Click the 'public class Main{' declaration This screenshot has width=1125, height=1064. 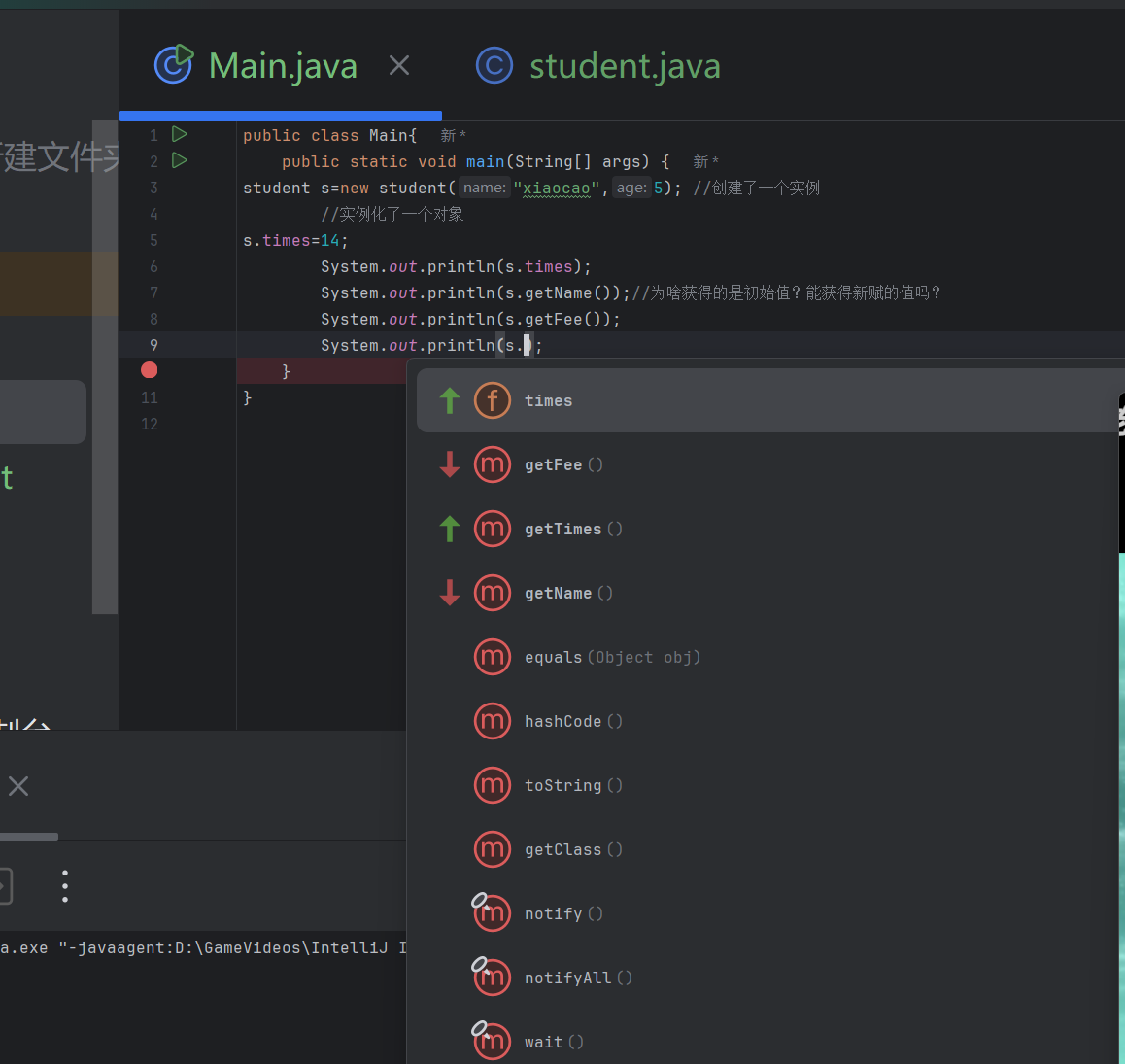(x=329, y=136)
